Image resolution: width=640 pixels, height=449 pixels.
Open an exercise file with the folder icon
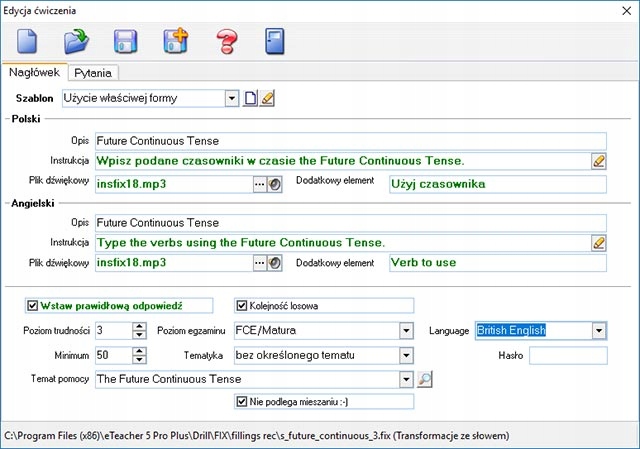77,42
